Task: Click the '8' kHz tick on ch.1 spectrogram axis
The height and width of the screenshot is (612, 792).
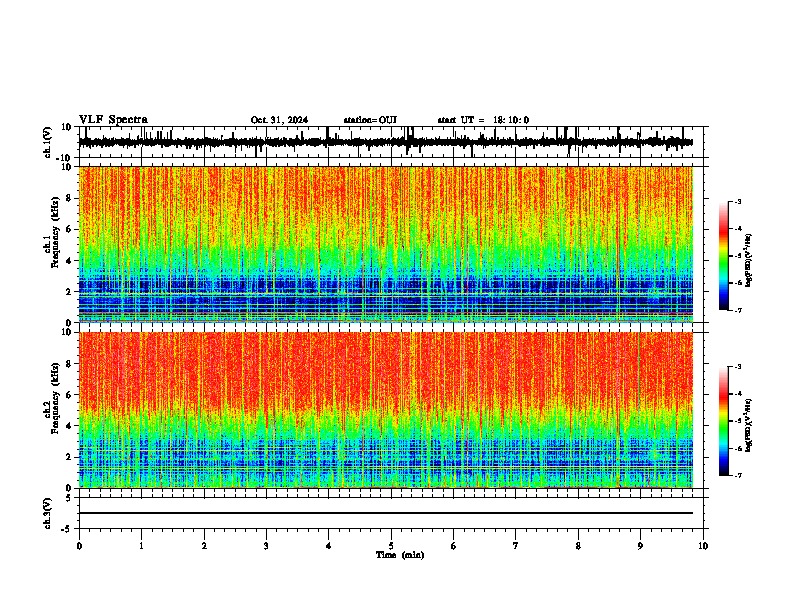Action: click(69, 198)
